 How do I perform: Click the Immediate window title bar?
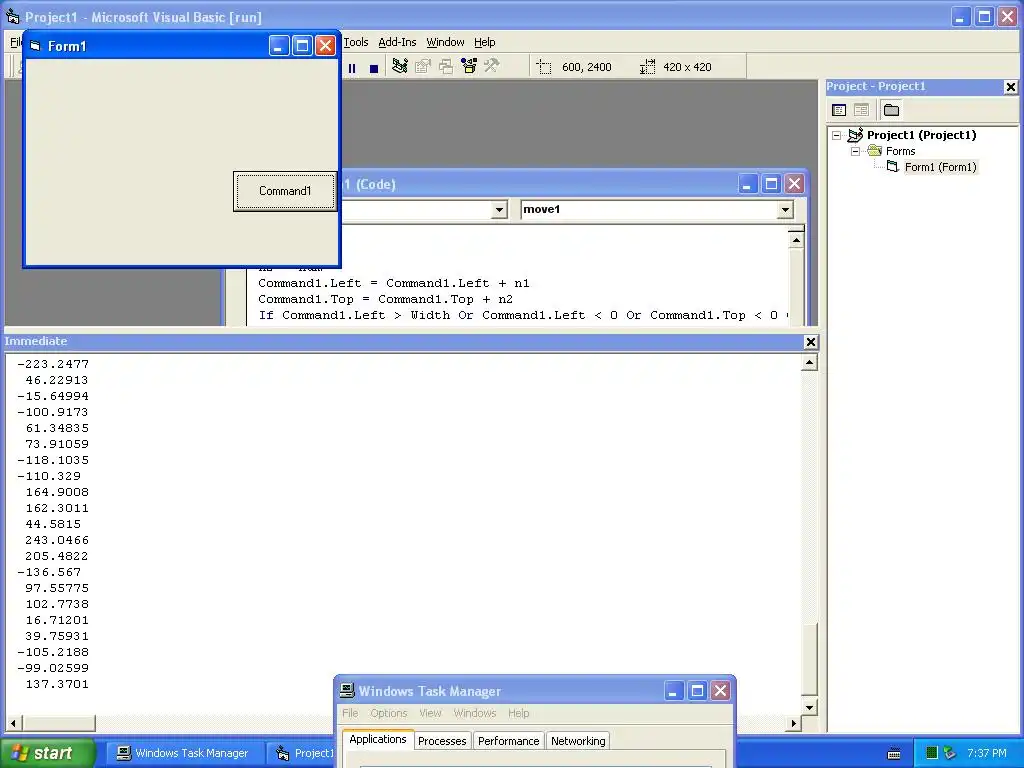pyautogui.click(x=403, y=342)
